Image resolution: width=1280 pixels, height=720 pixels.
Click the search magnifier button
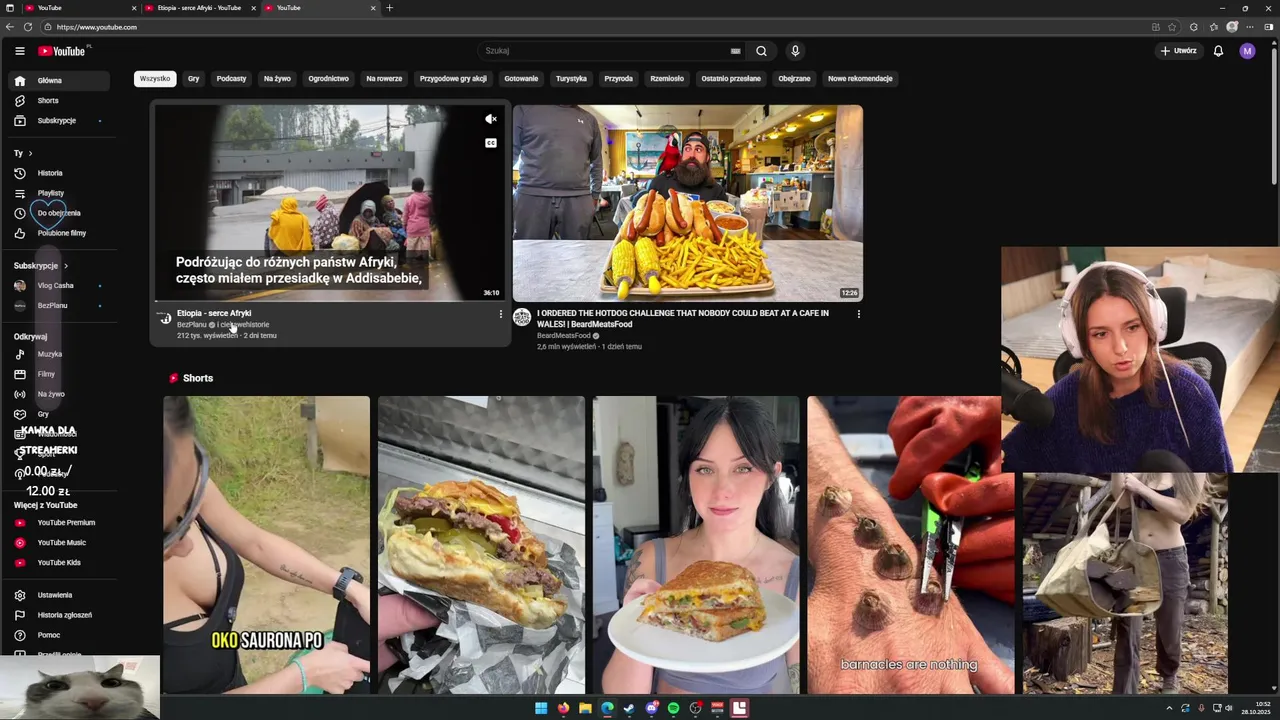click(761, 51)
